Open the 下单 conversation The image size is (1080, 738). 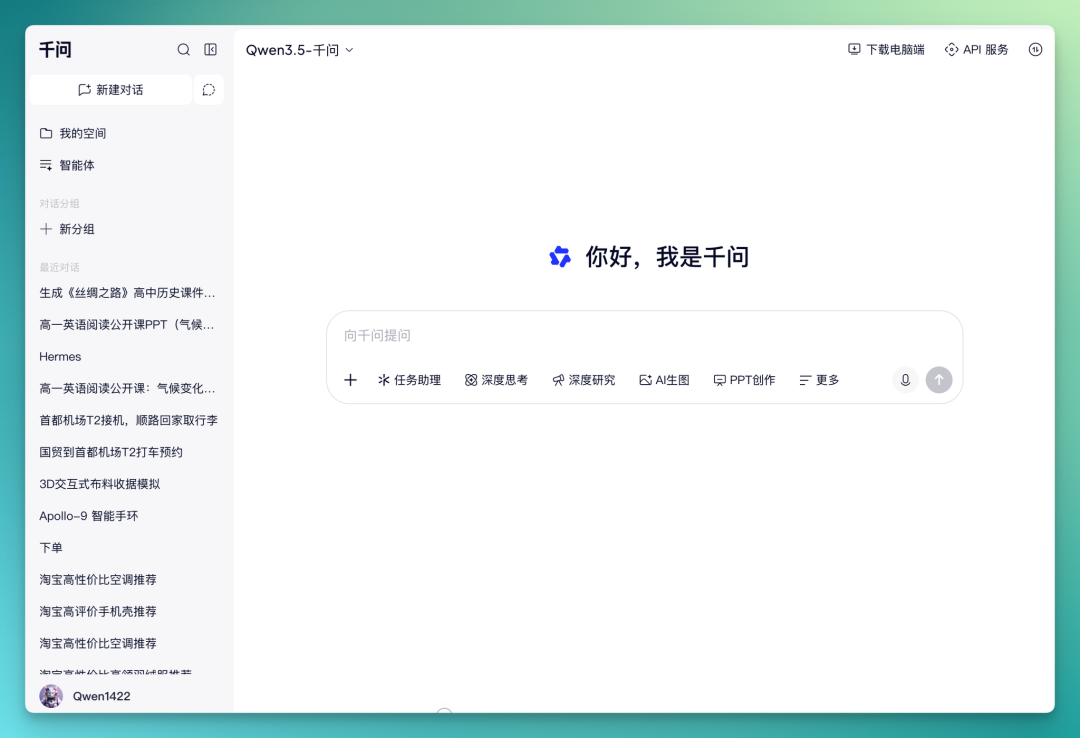[51, 548]
